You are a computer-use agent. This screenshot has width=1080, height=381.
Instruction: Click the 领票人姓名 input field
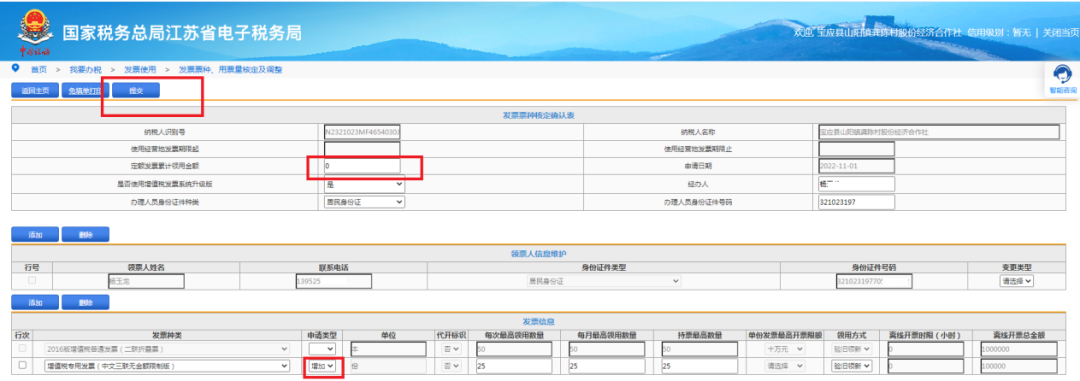[146, 281]
